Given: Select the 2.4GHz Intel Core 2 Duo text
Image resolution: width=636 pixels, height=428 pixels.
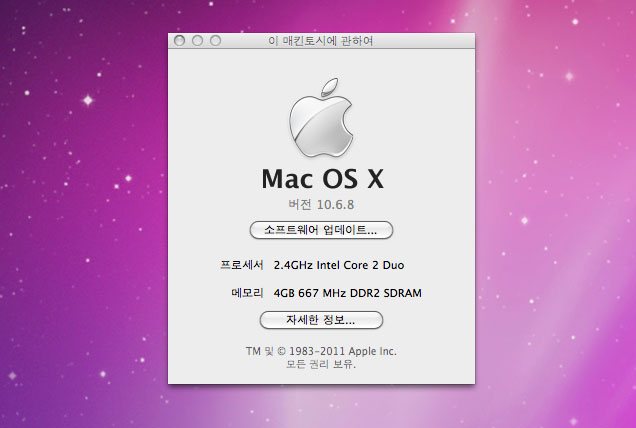Looking at the screenshot, I should 339,265.
